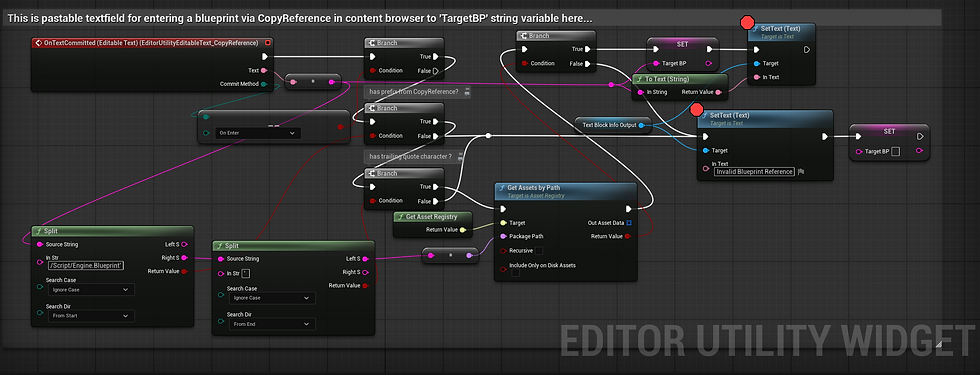Viewport: 980px width, 375px height.
Task: Click the execution output pin of Get Assets by Path
Action: (x=629, y=209)
